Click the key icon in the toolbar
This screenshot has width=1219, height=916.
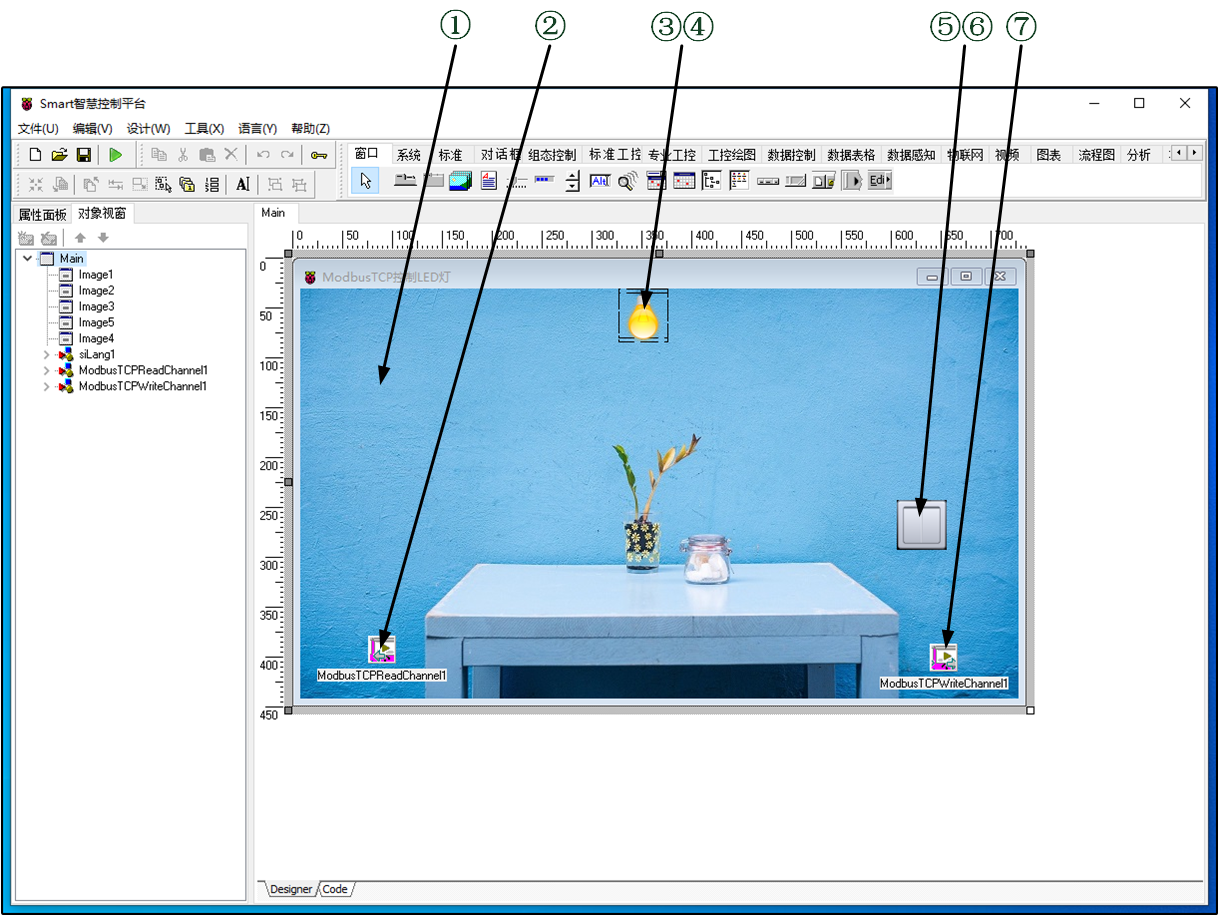pyautogui.click(x=319, y=155)
